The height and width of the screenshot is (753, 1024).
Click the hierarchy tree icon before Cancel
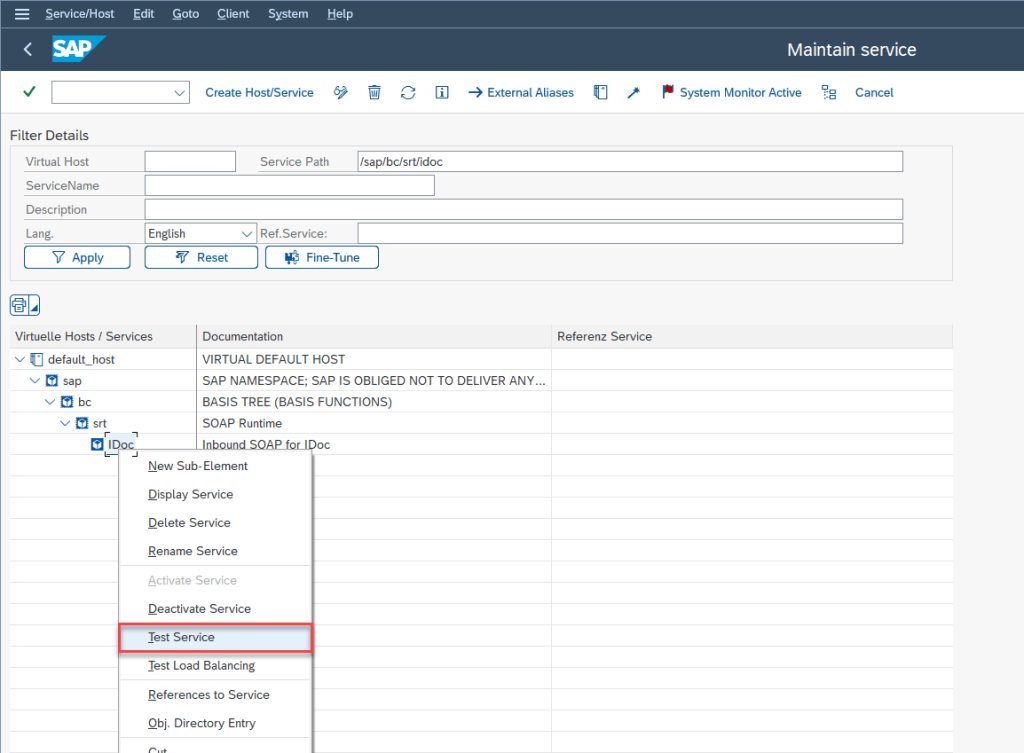click(x=828, y=92)
